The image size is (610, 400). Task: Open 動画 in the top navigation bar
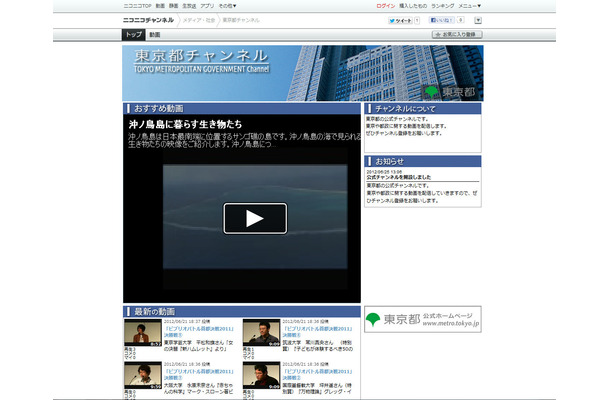click(x=160, y=6)
